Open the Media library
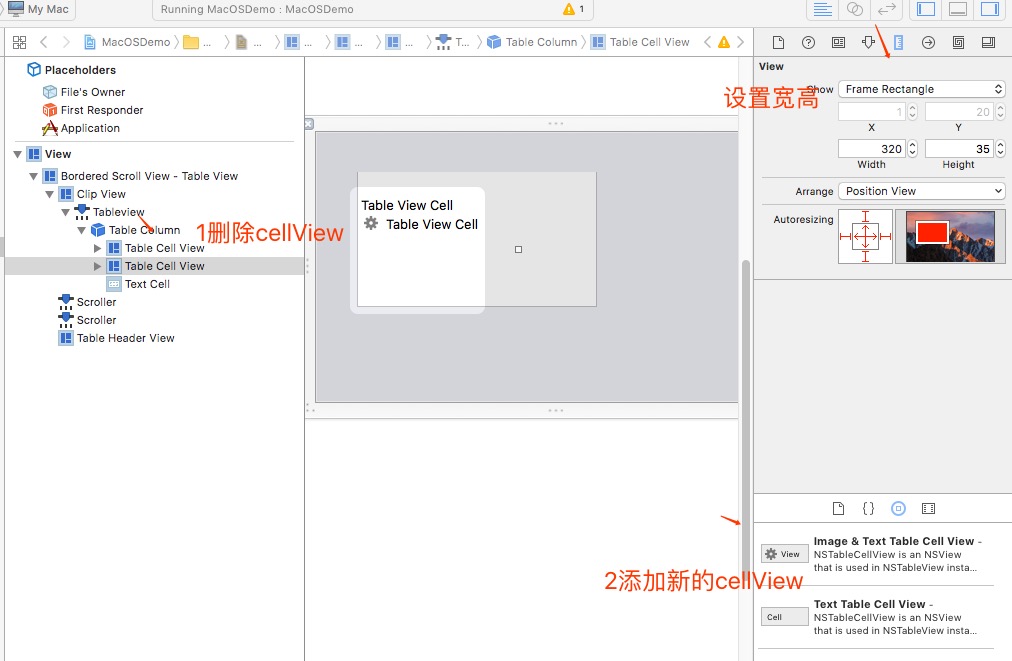Image resolution: width=1012 pixels, height=661 pixels. click(x=928, y=508)
